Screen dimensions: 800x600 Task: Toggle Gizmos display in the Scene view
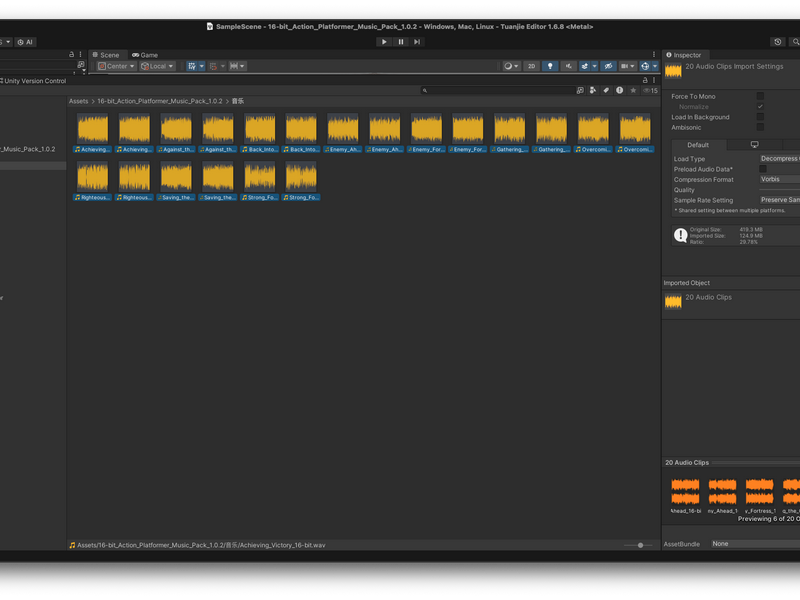(645, 66)
